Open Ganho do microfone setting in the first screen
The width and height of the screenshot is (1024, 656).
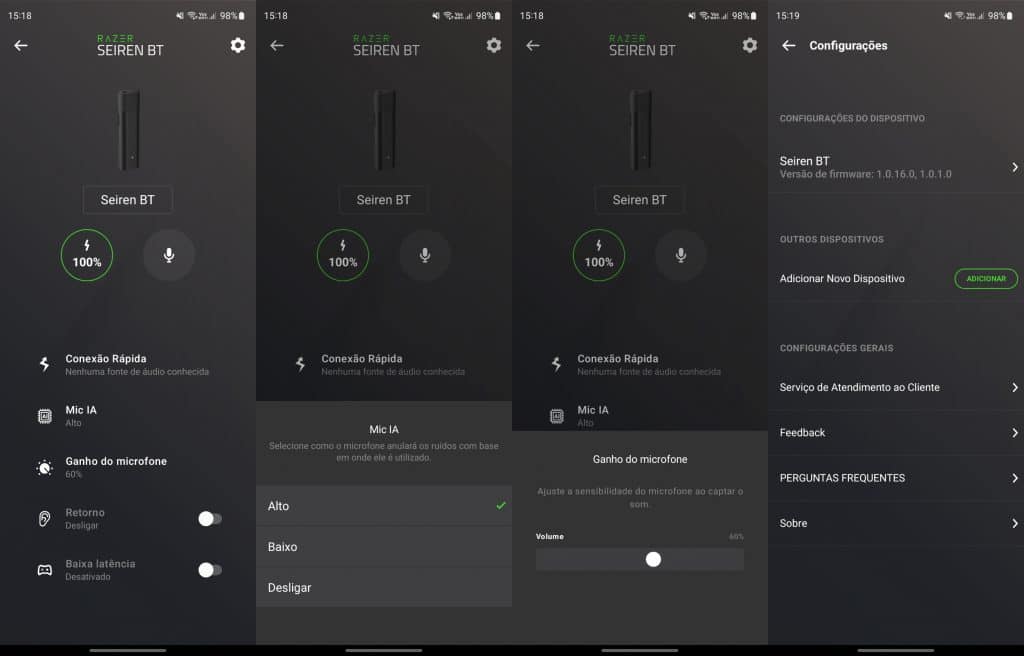pyautogui.click(x=128, y=467)
